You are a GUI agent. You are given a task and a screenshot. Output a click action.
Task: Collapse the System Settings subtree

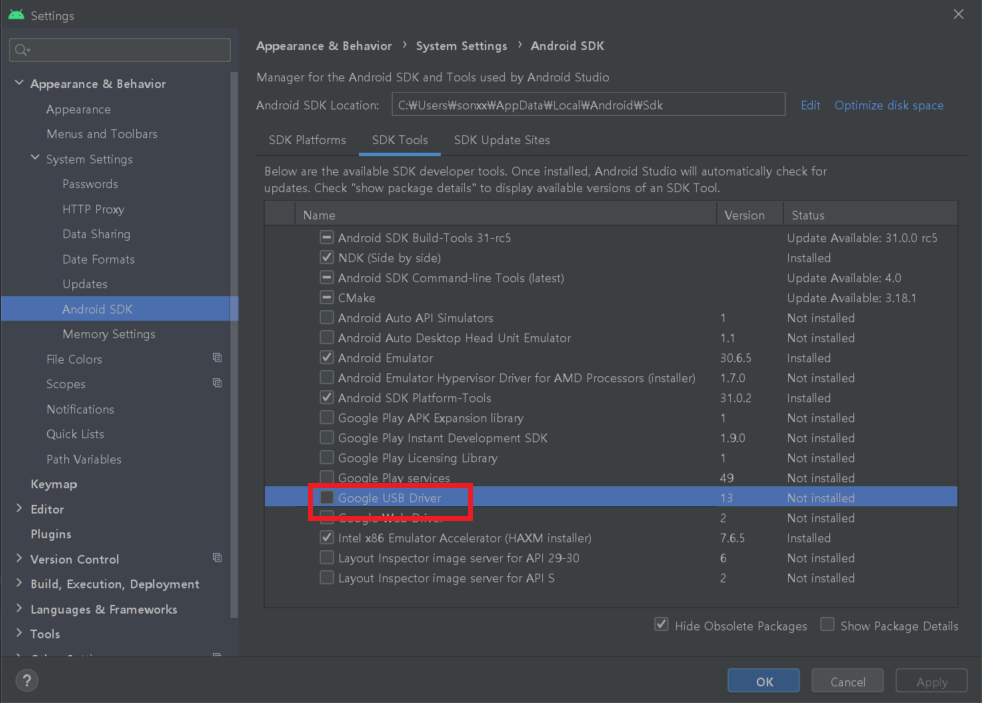pos(35,158)
